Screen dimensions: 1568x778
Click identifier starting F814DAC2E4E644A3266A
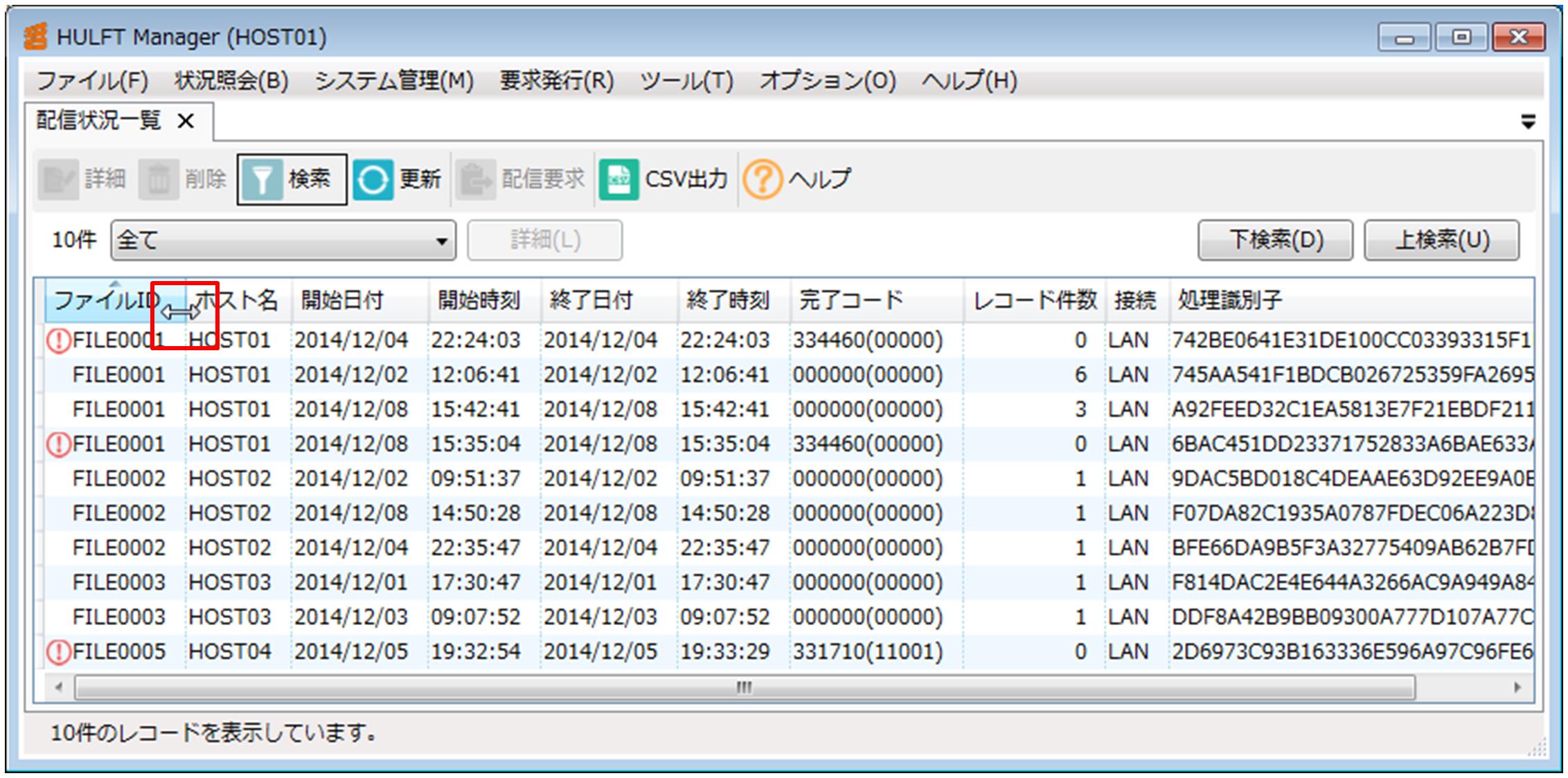pos(1352,582)
